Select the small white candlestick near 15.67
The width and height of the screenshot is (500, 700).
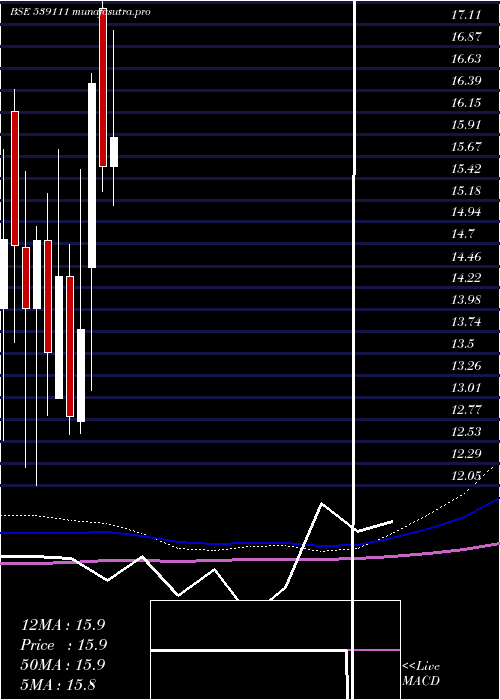pos(114,152)
